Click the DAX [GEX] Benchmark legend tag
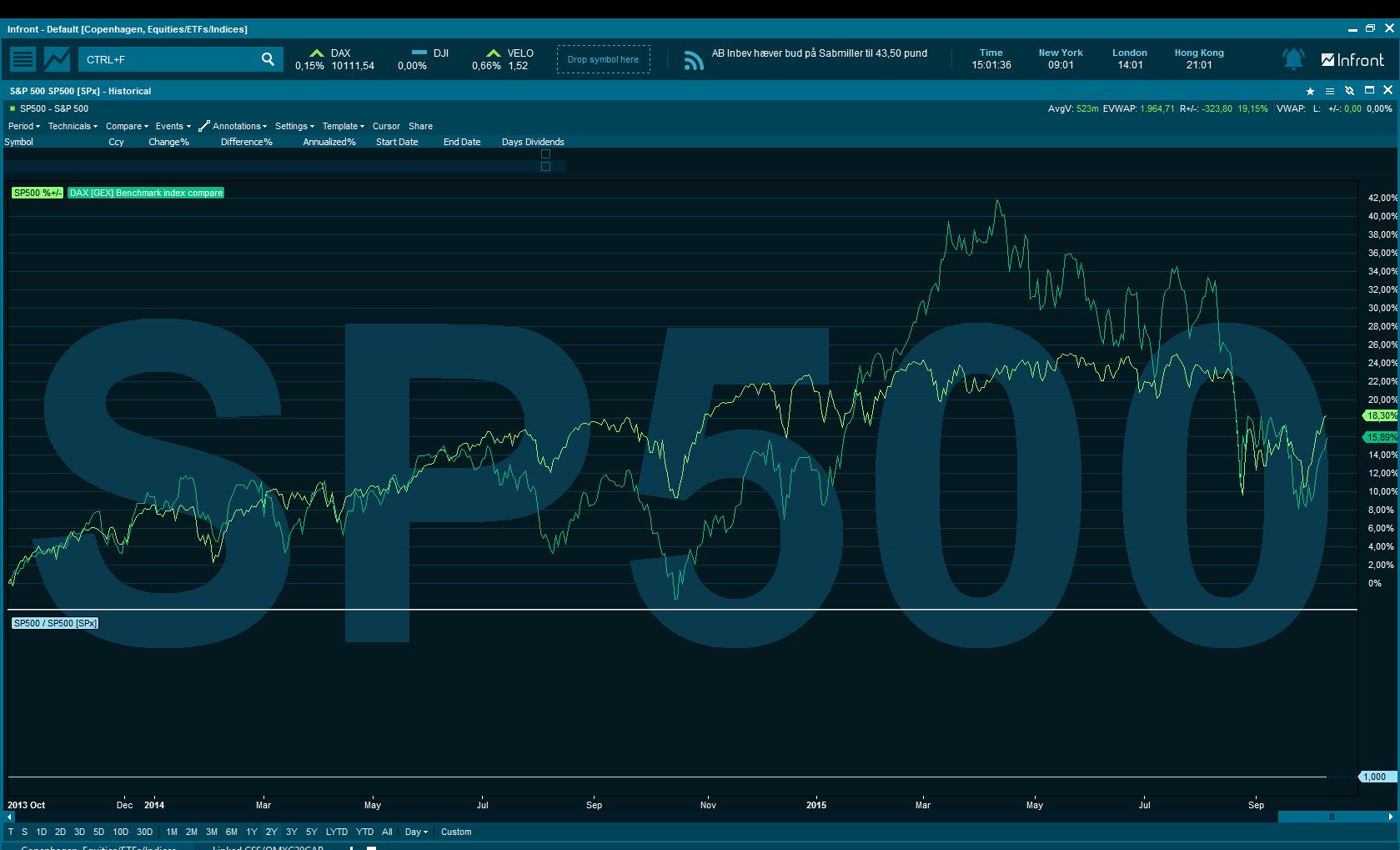Screen dimensions: 1400x850 click(146, 193)
